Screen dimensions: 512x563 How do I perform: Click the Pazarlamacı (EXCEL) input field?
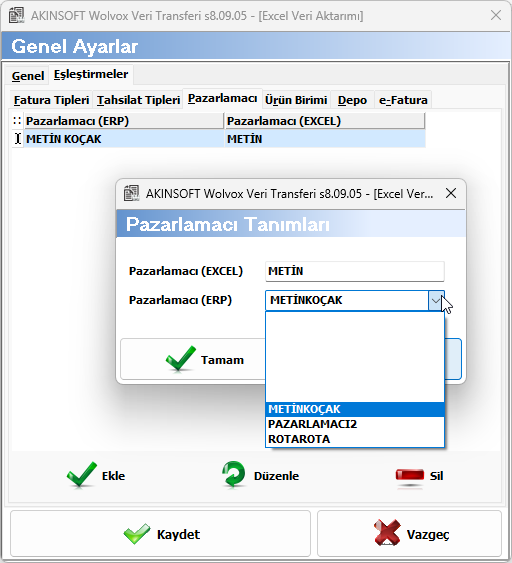tap(355, 271)
